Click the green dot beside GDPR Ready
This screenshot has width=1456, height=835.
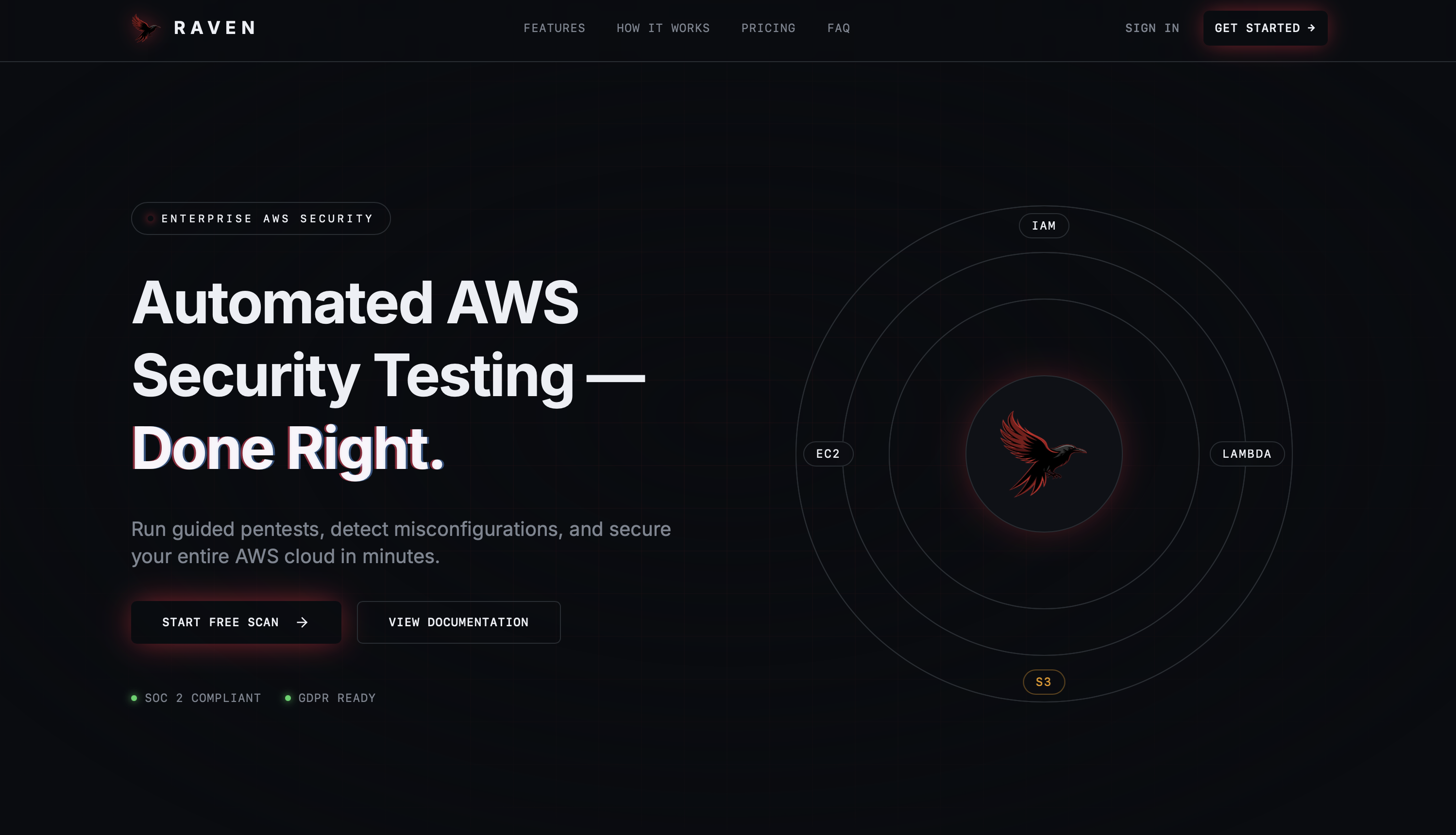(288, 698)
